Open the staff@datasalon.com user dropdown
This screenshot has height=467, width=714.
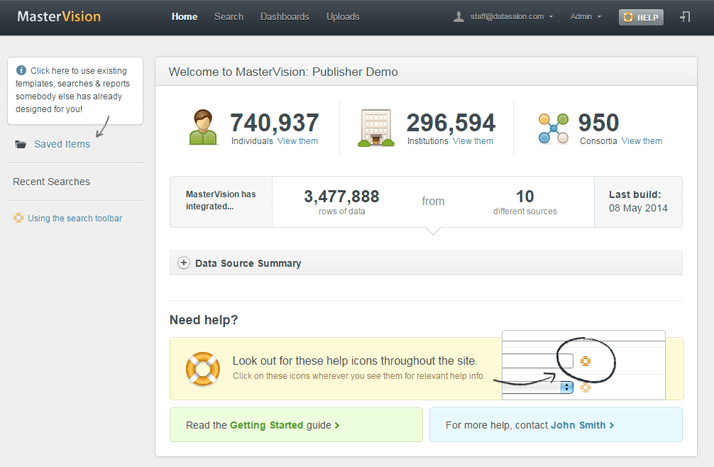point(505,17)
